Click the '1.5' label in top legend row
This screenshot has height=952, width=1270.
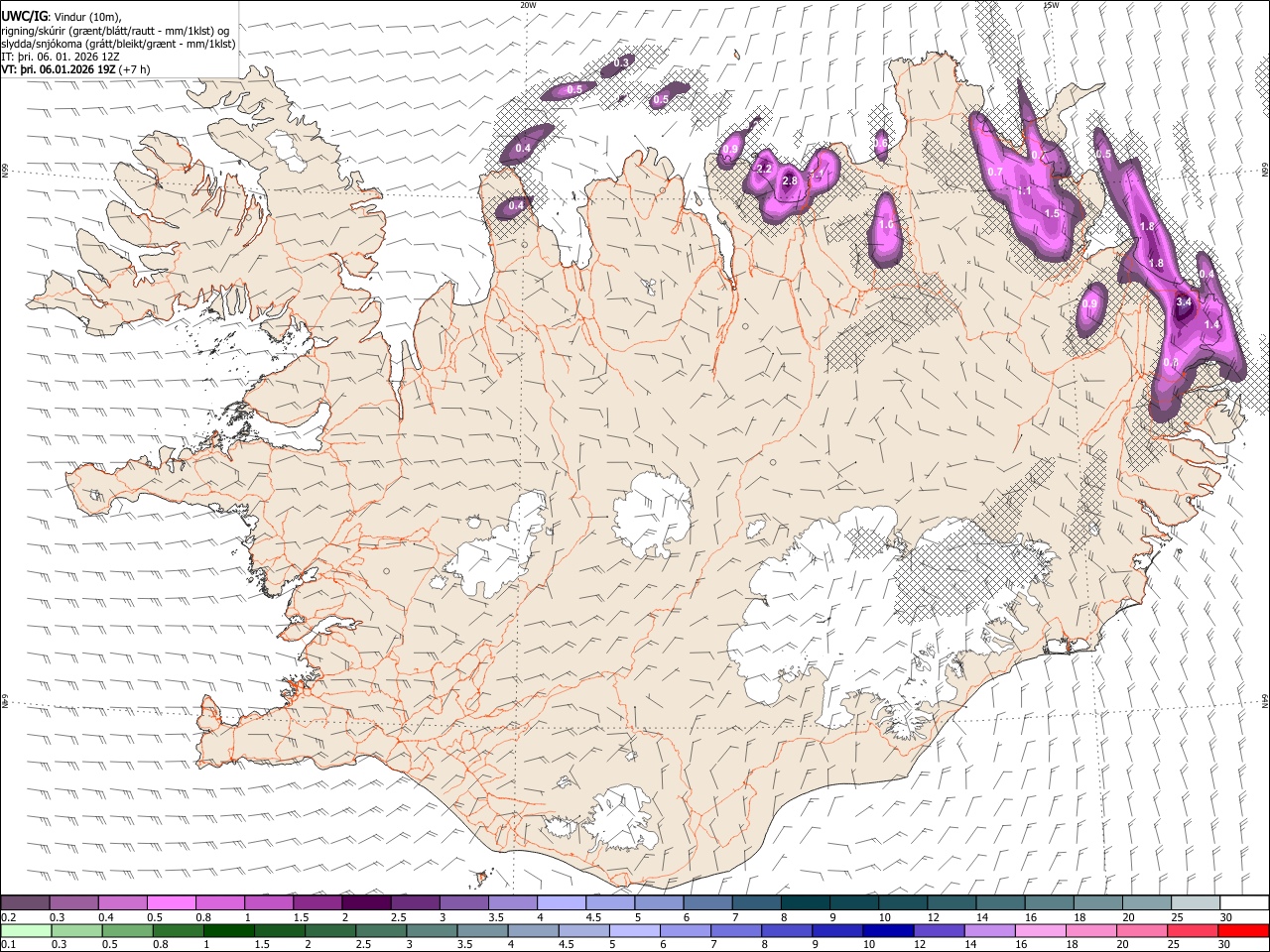pos(301,917)
